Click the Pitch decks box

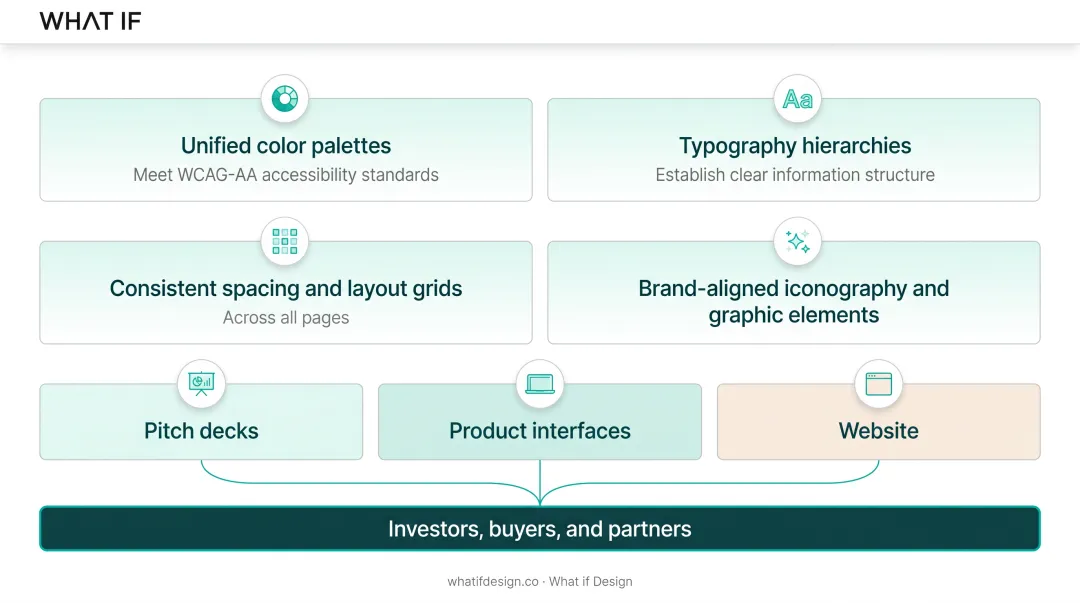pyautogui.click(x=201, y=422)
